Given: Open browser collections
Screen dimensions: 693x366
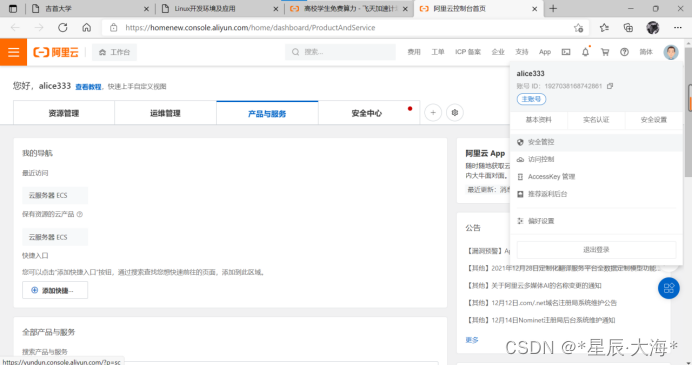Looking at the screenshot, I should (x=628, y=28).
